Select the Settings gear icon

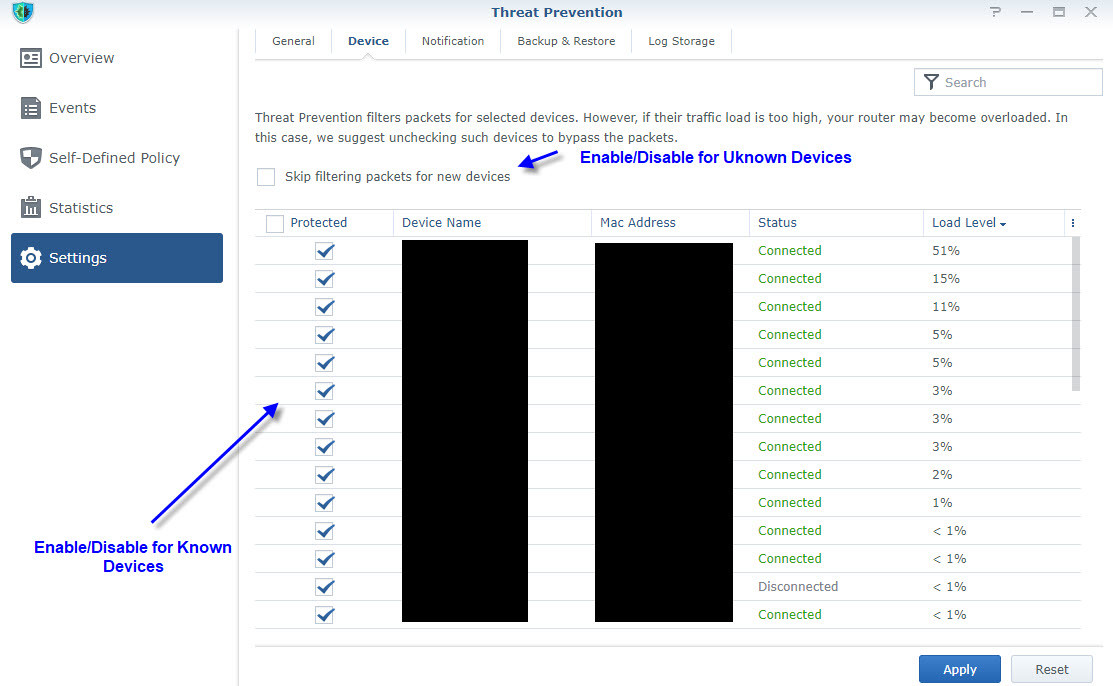31,258
